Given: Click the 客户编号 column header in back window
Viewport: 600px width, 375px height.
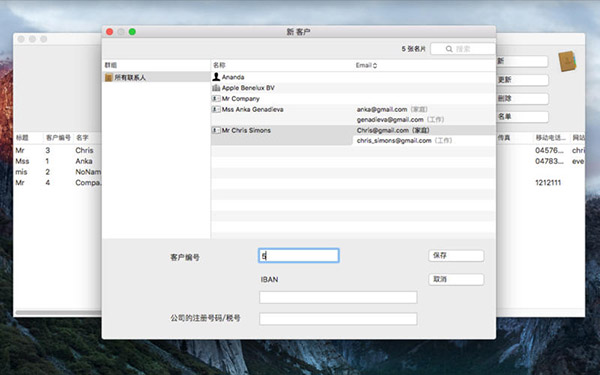Looking at the screenshot, I should (x=58, y=138).
